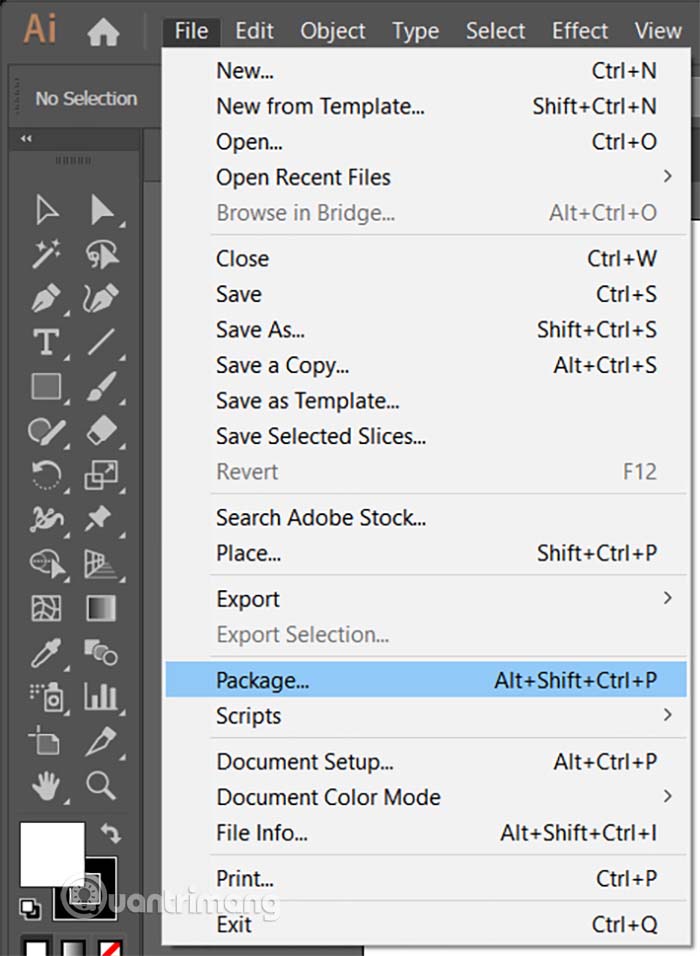Viewport: 700px width, 956px height.
Task: Select the Gradient tool
Action: (x=102, y=608)
